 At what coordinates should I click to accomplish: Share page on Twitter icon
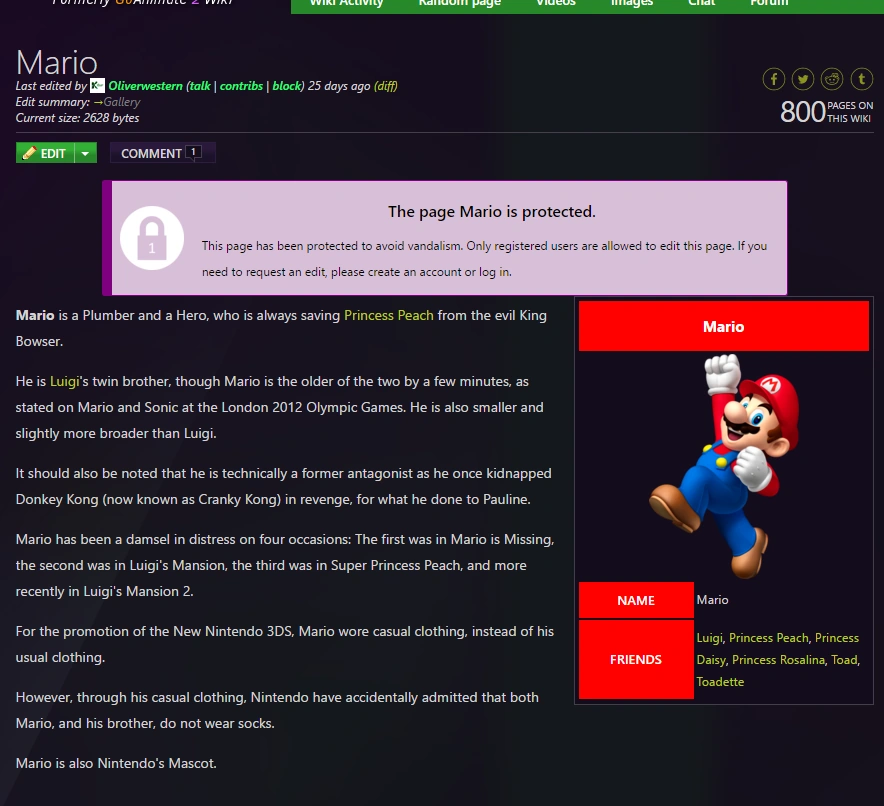pos(803,79)
